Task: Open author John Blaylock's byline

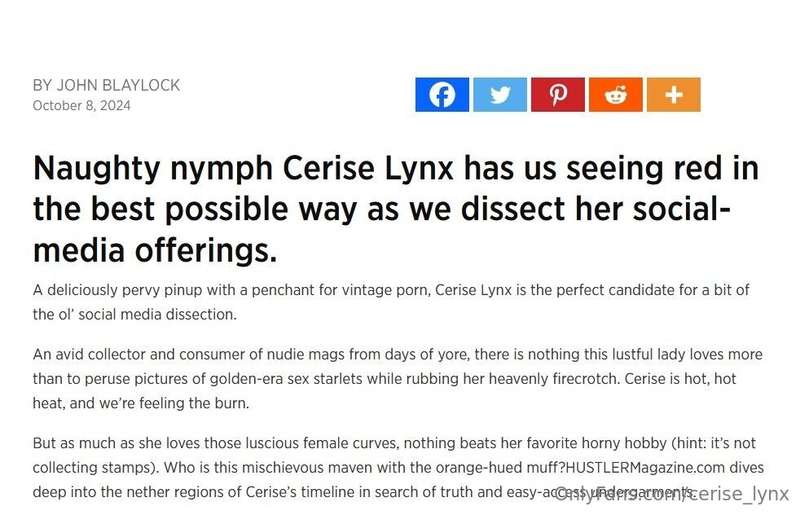Action: point(106,85)
